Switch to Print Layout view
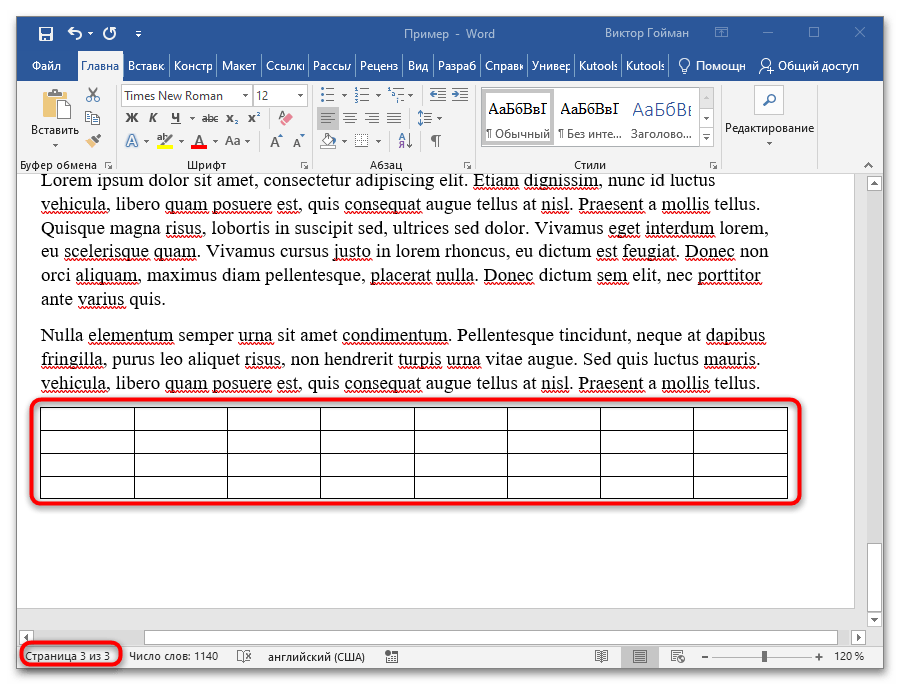900x685 pixels. coord(639,656)
